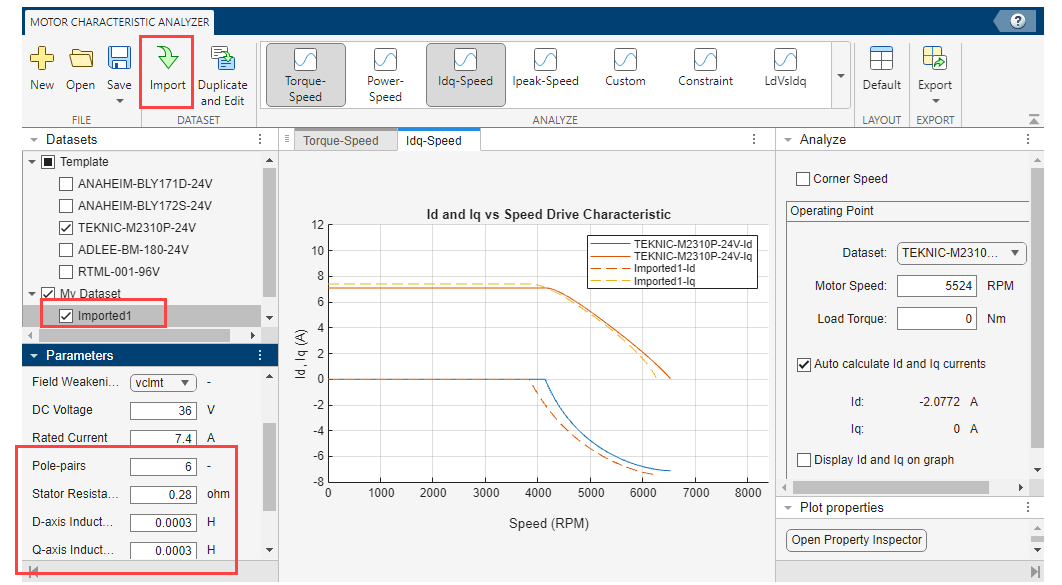Image resolution: width=1062 pixels, height=585 pixels.
Task: Check the ADLEE-BM-180-24V dataset
Action: point(66,250)
